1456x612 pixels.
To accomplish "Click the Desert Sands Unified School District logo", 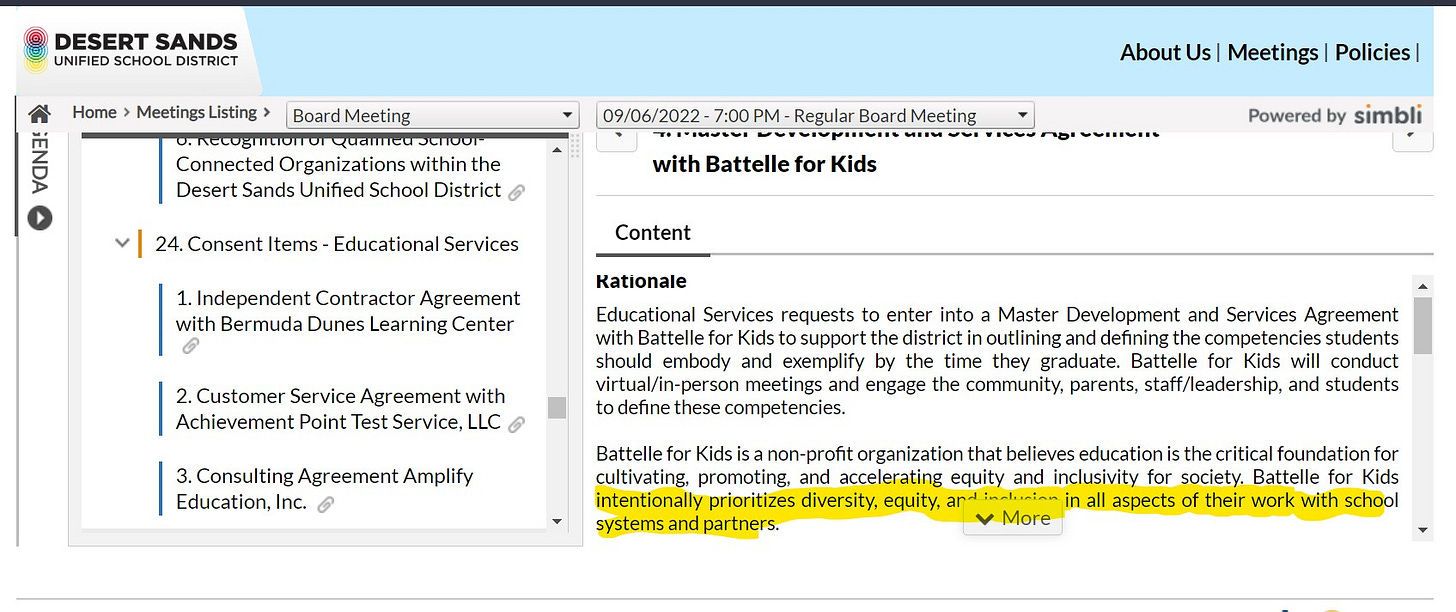I will 130,51.
